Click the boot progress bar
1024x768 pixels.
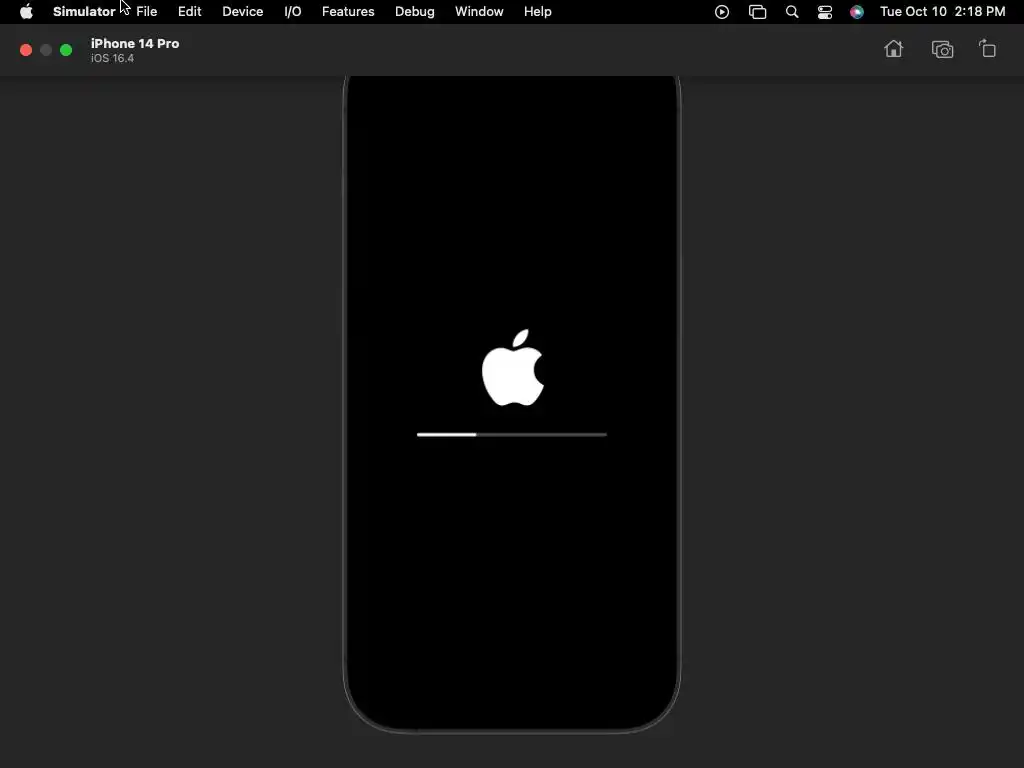click(x=512, y=434)
